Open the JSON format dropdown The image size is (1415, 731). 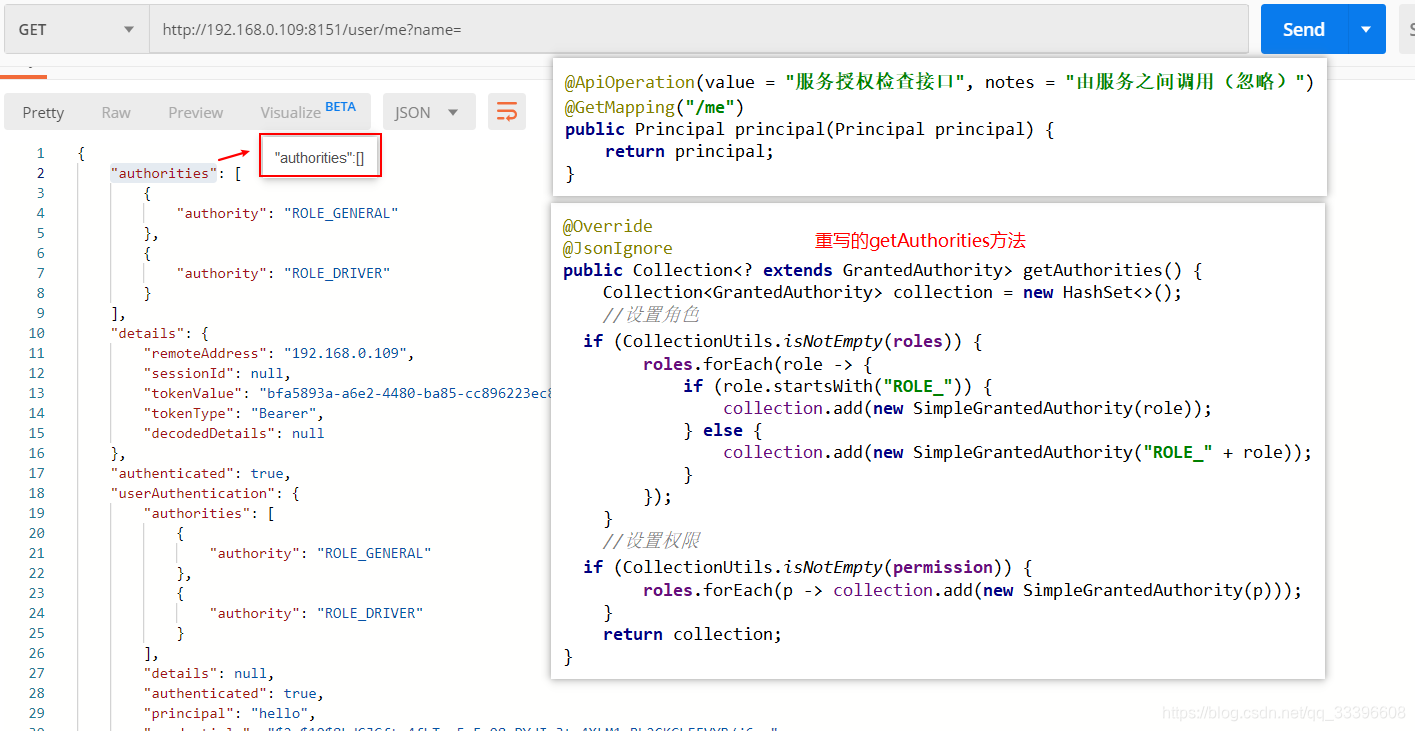(429, 112)
